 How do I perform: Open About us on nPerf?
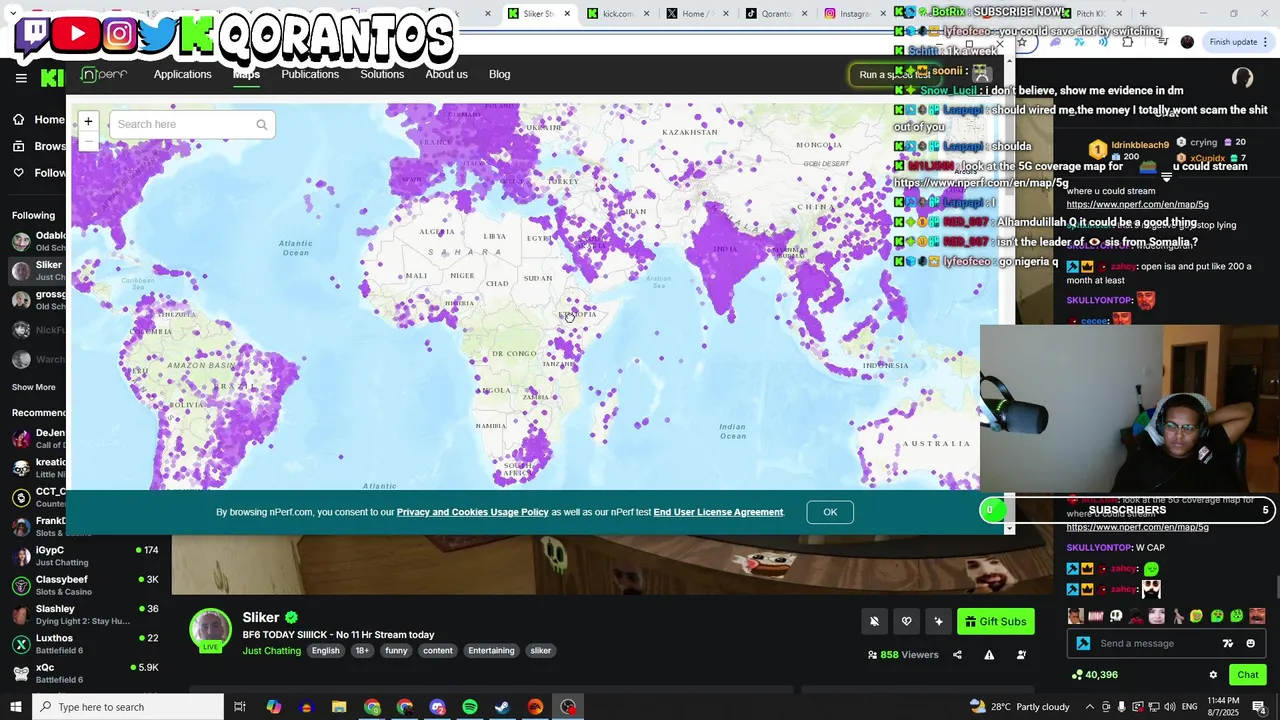(x=446, y=74)
